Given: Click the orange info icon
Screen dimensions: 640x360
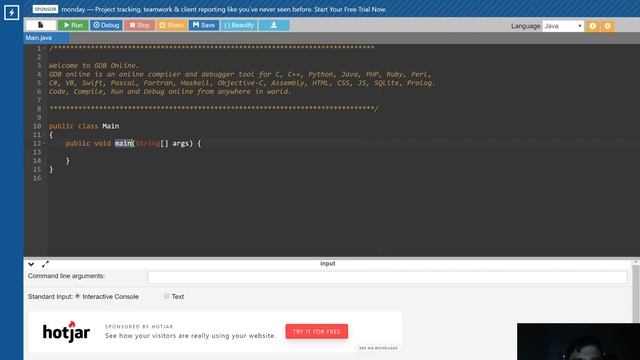Looking at the screenshot, I should point(593,26).
